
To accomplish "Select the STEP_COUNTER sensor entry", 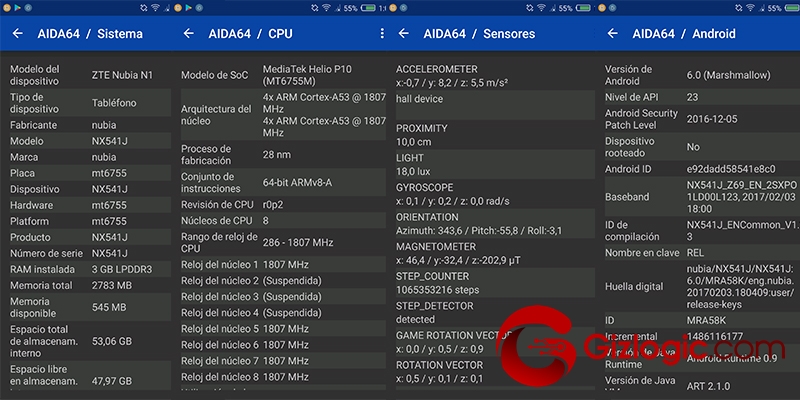I will [x=494, y=283].
